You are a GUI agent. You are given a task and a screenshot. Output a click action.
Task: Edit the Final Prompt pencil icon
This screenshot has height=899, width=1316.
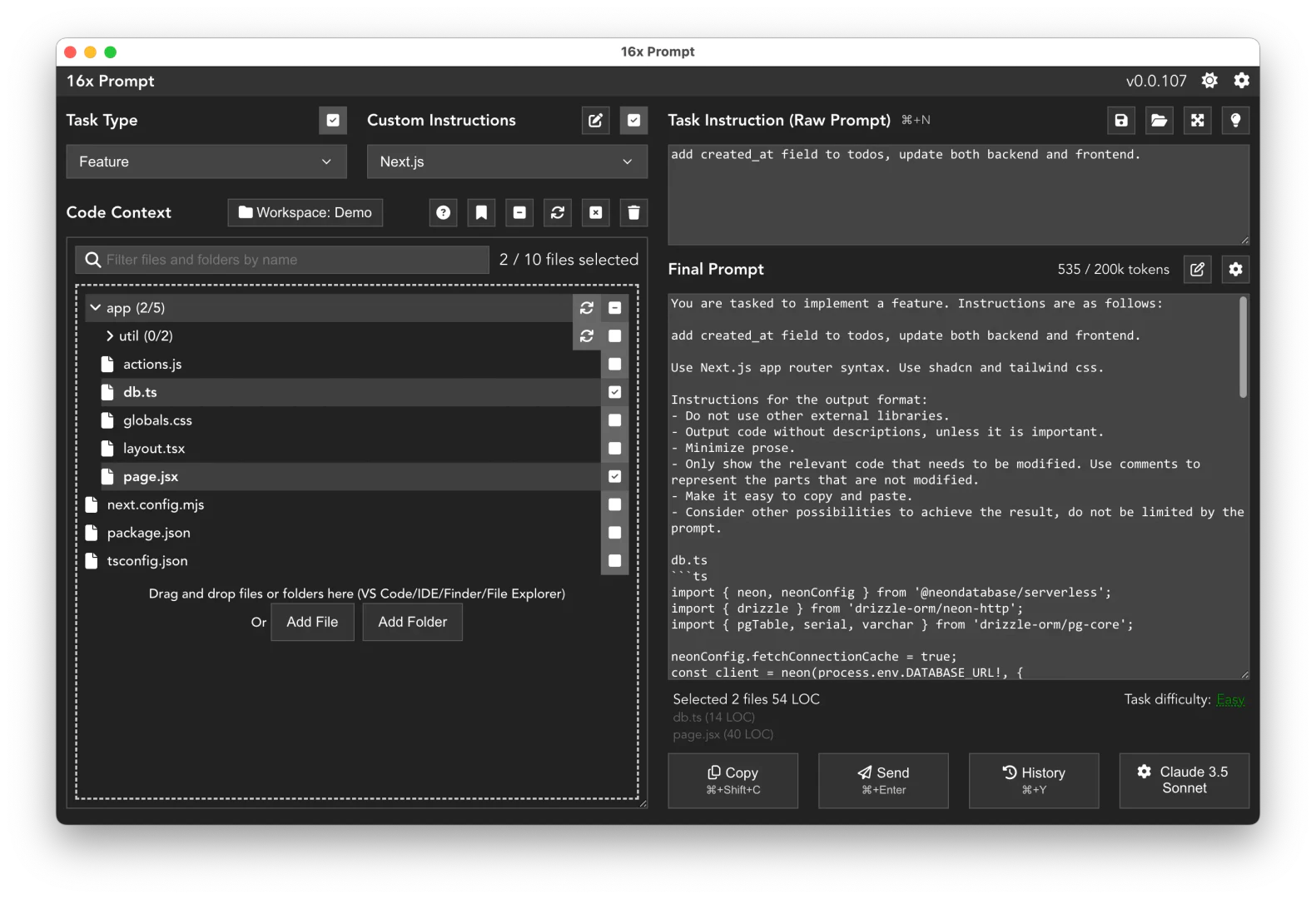coord(1197,270)
